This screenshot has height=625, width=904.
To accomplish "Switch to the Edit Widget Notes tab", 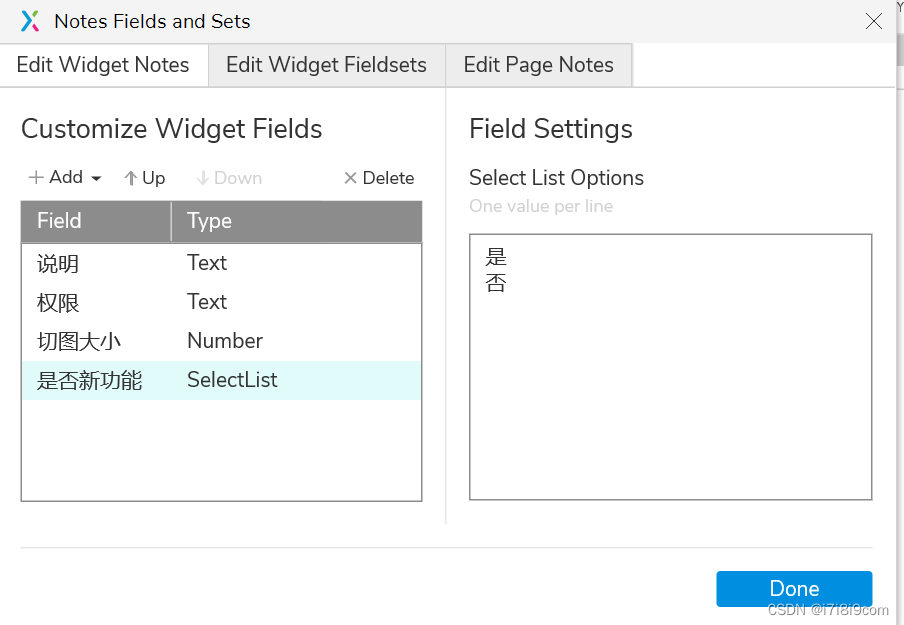I will click(x=103, y=65).
